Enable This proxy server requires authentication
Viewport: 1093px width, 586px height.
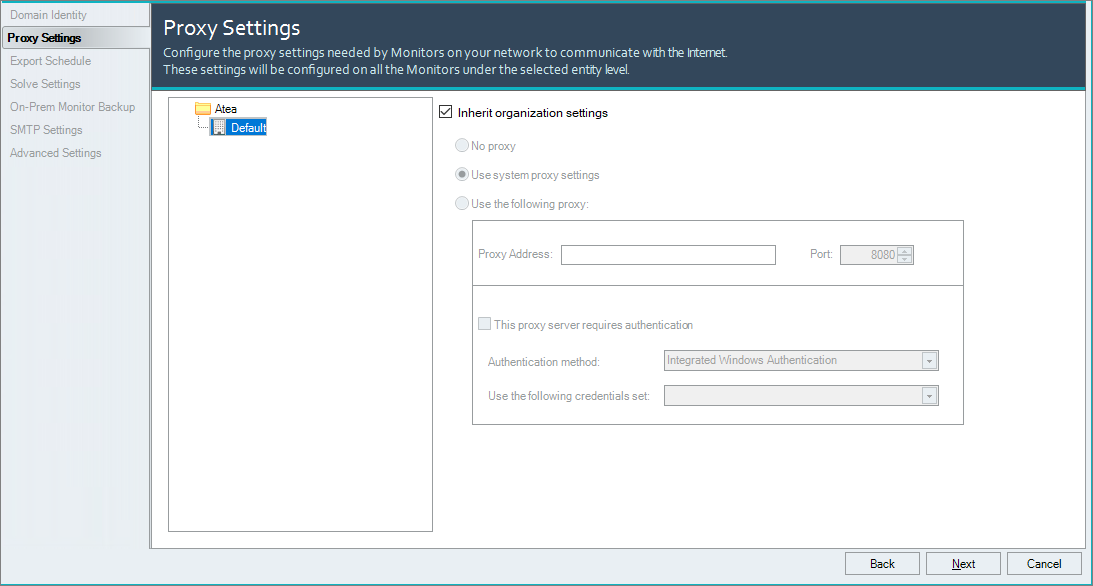point(485,325)
